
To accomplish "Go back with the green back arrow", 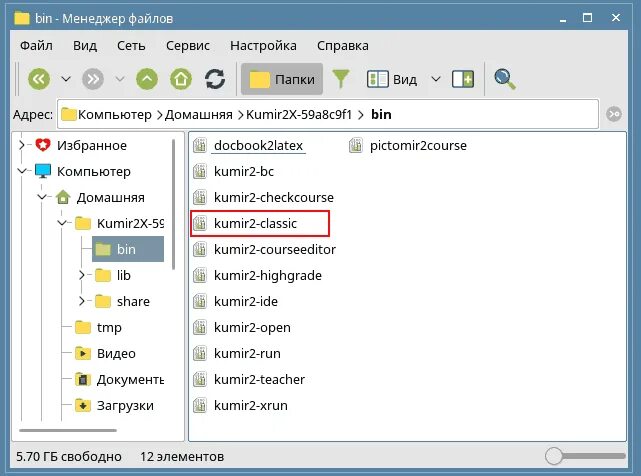I will tap(39, 79).
